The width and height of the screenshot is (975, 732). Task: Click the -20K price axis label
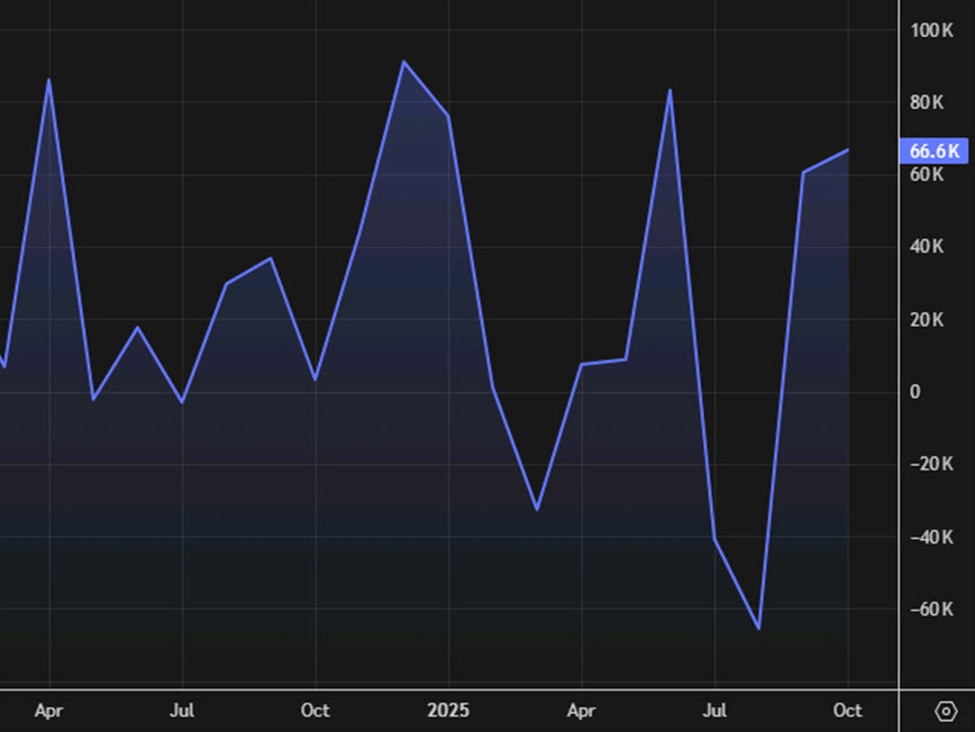931,465
